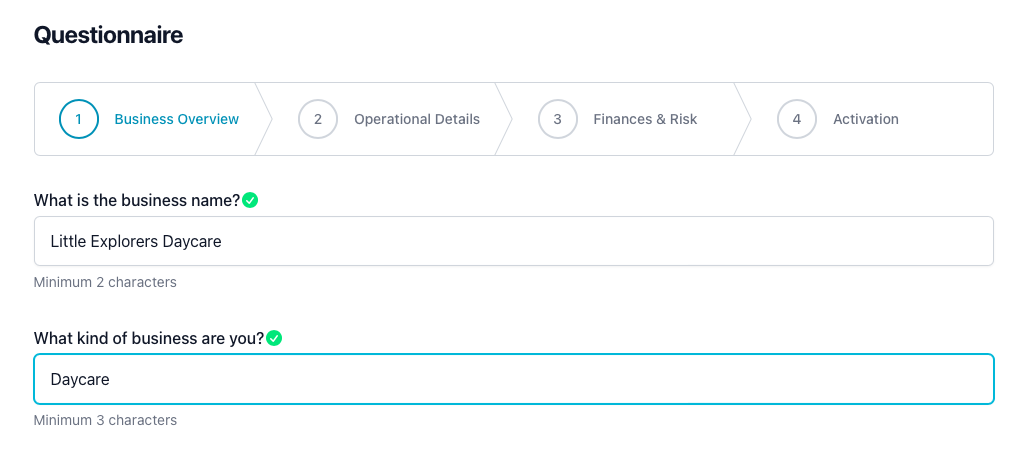1025x453 pixels.
Task: Click the step 4 number circle
Action: 797,119
